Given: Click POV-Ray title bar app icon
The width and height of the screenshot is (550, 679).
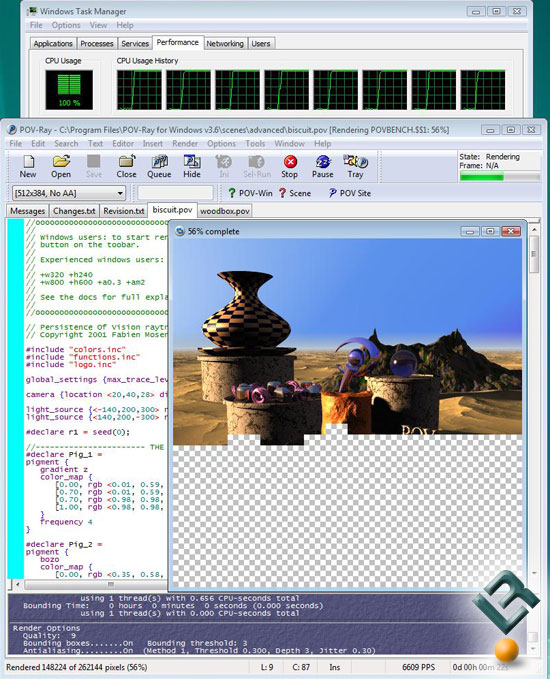Looking at the screenshot, I should click(x=12, y=129).
